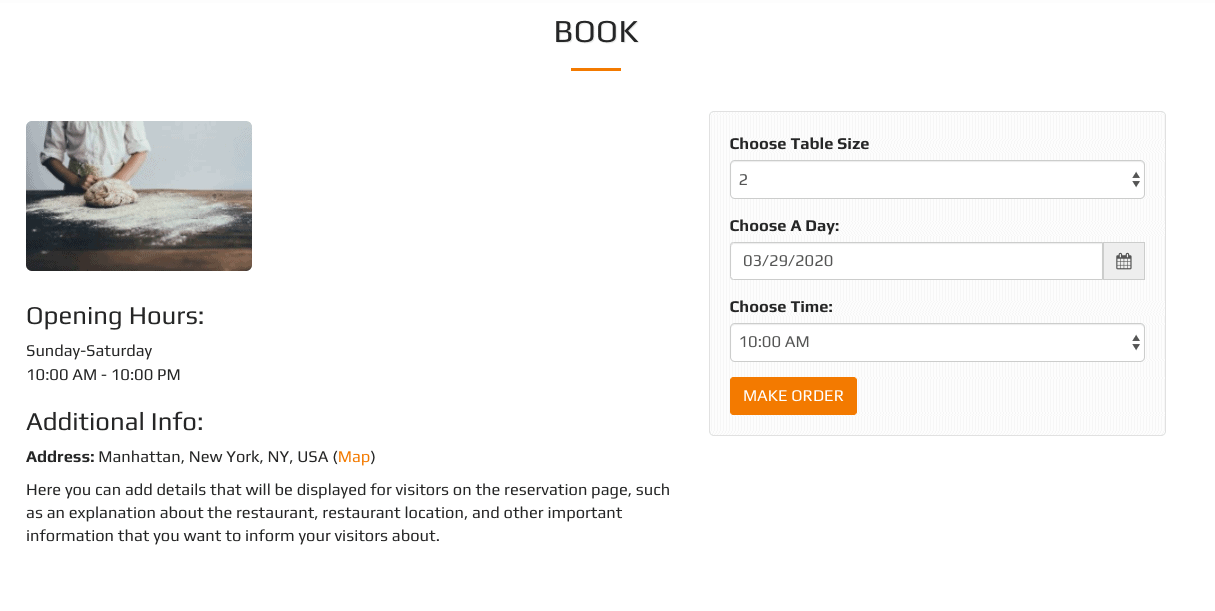1215x611 pixels.
Task: Click the Choose Table Size label
Action: coord(799,144)
